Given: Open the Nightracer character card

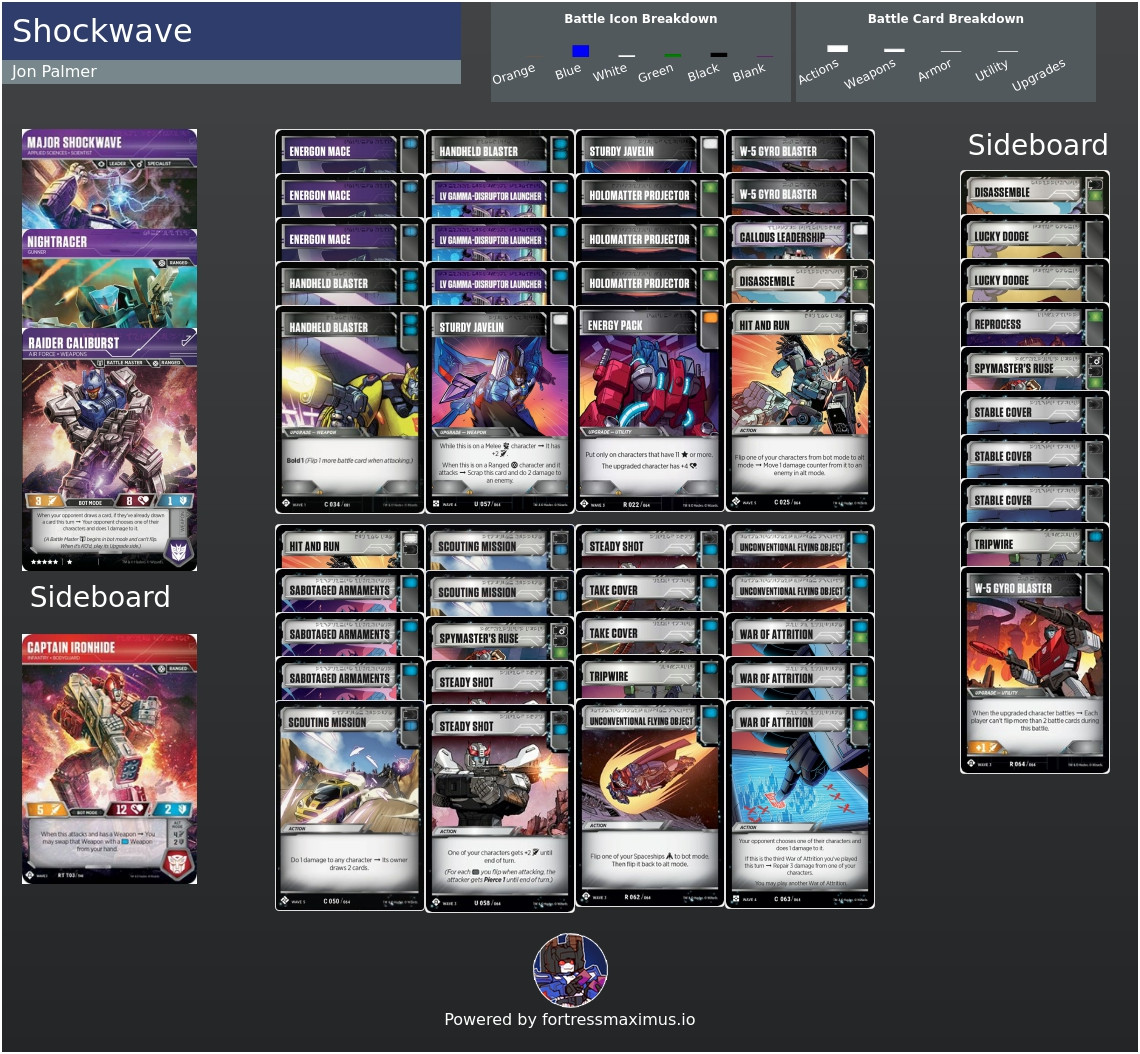Looking at the screenshot, I should [x=109, y=278].
